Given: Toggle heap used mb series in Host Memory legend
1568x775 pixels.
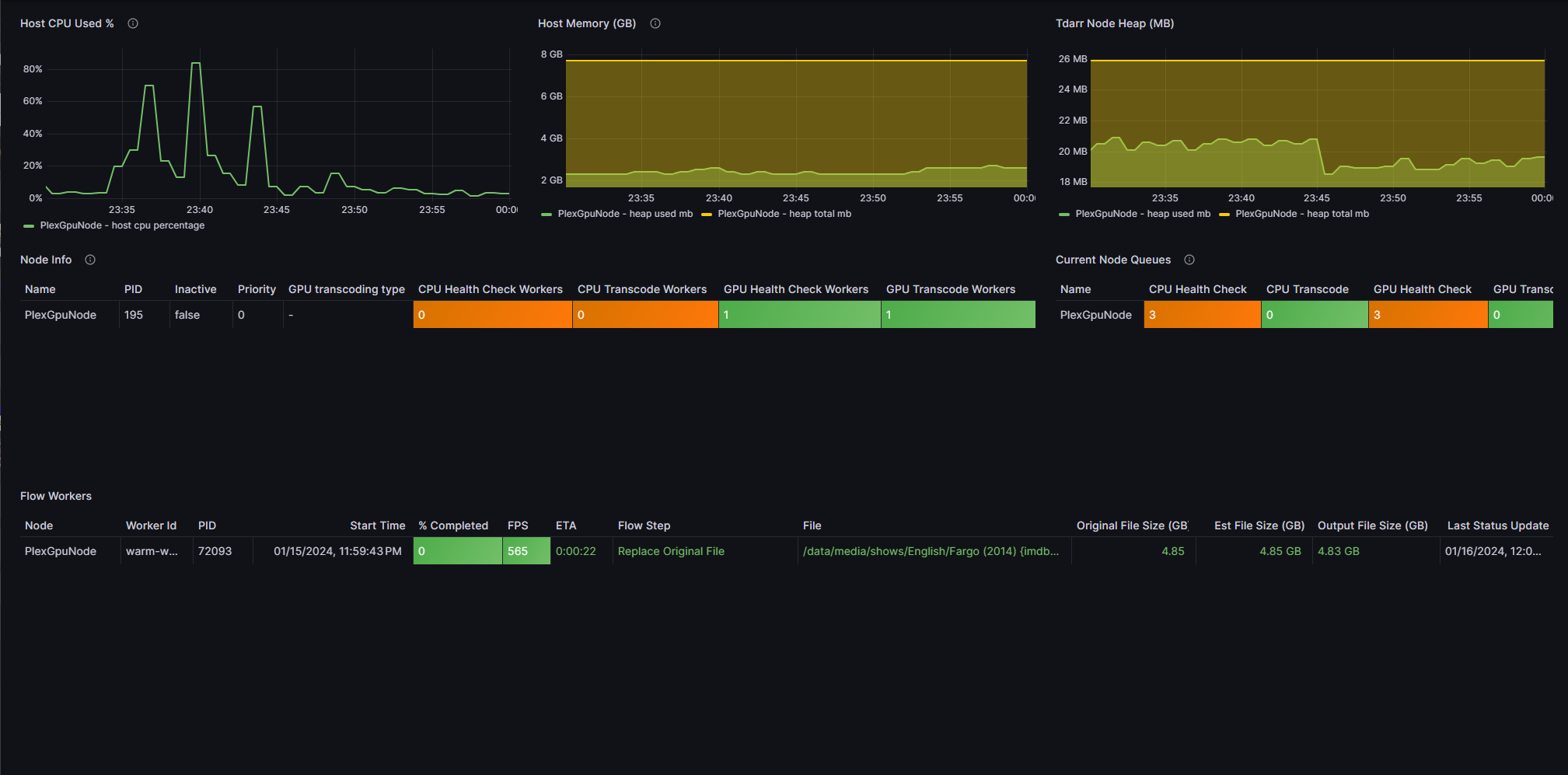Looking at the screenshot, I should pos(625,214).
